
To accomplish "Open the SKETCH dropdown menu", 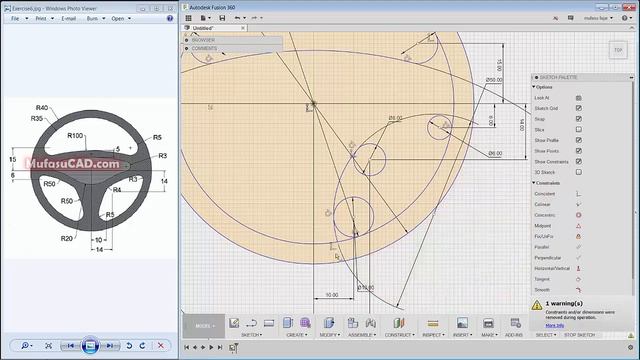I will coord(251,335).
